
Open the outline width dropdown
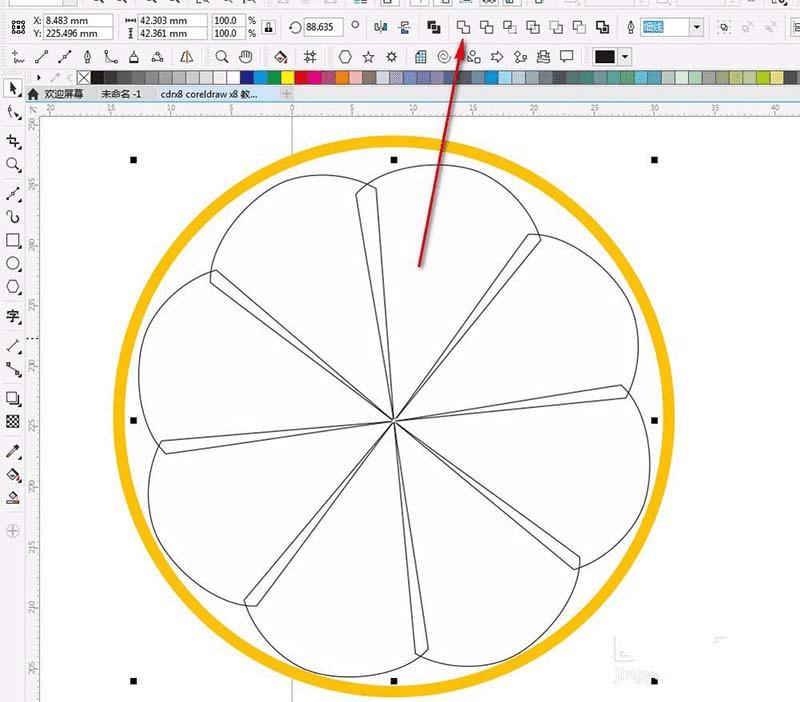coord(696,27)
